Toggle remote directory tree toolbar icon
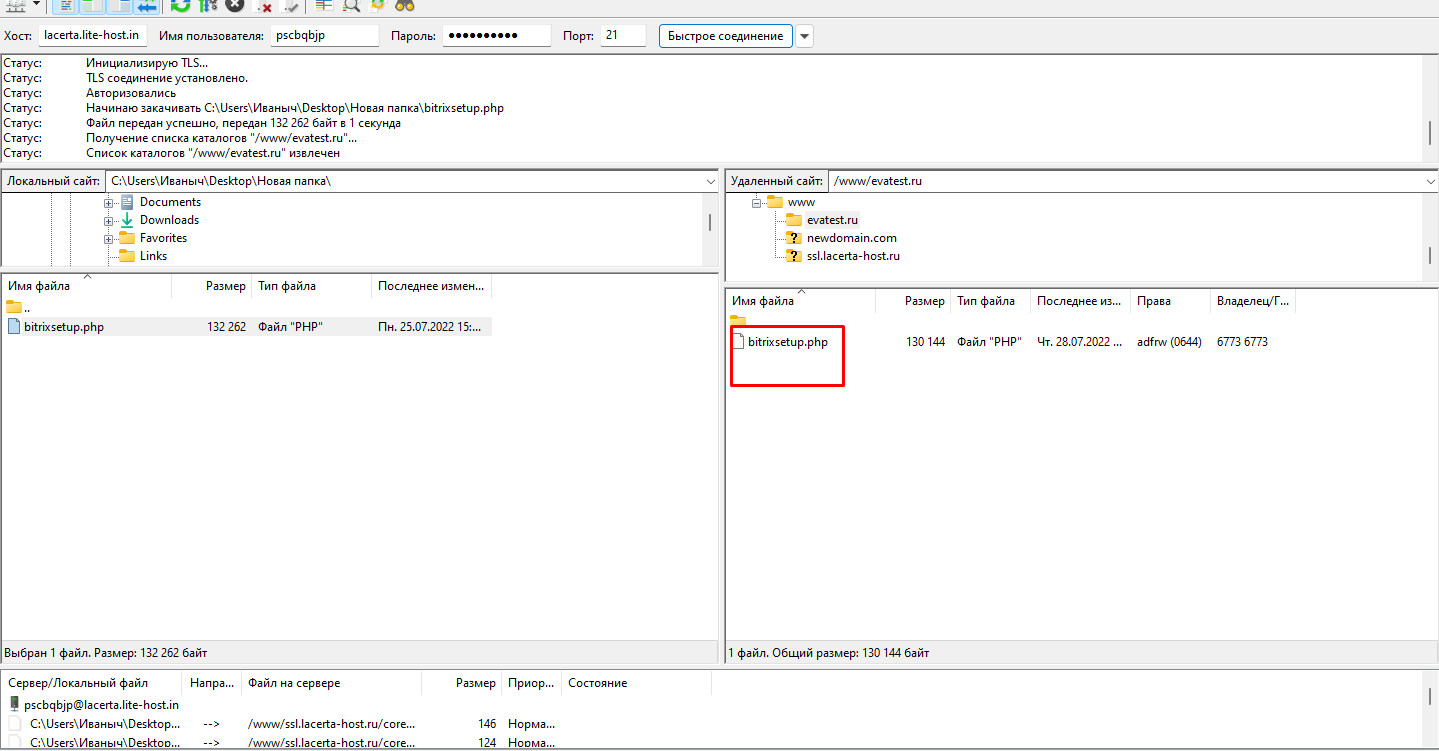 [119, 5]
